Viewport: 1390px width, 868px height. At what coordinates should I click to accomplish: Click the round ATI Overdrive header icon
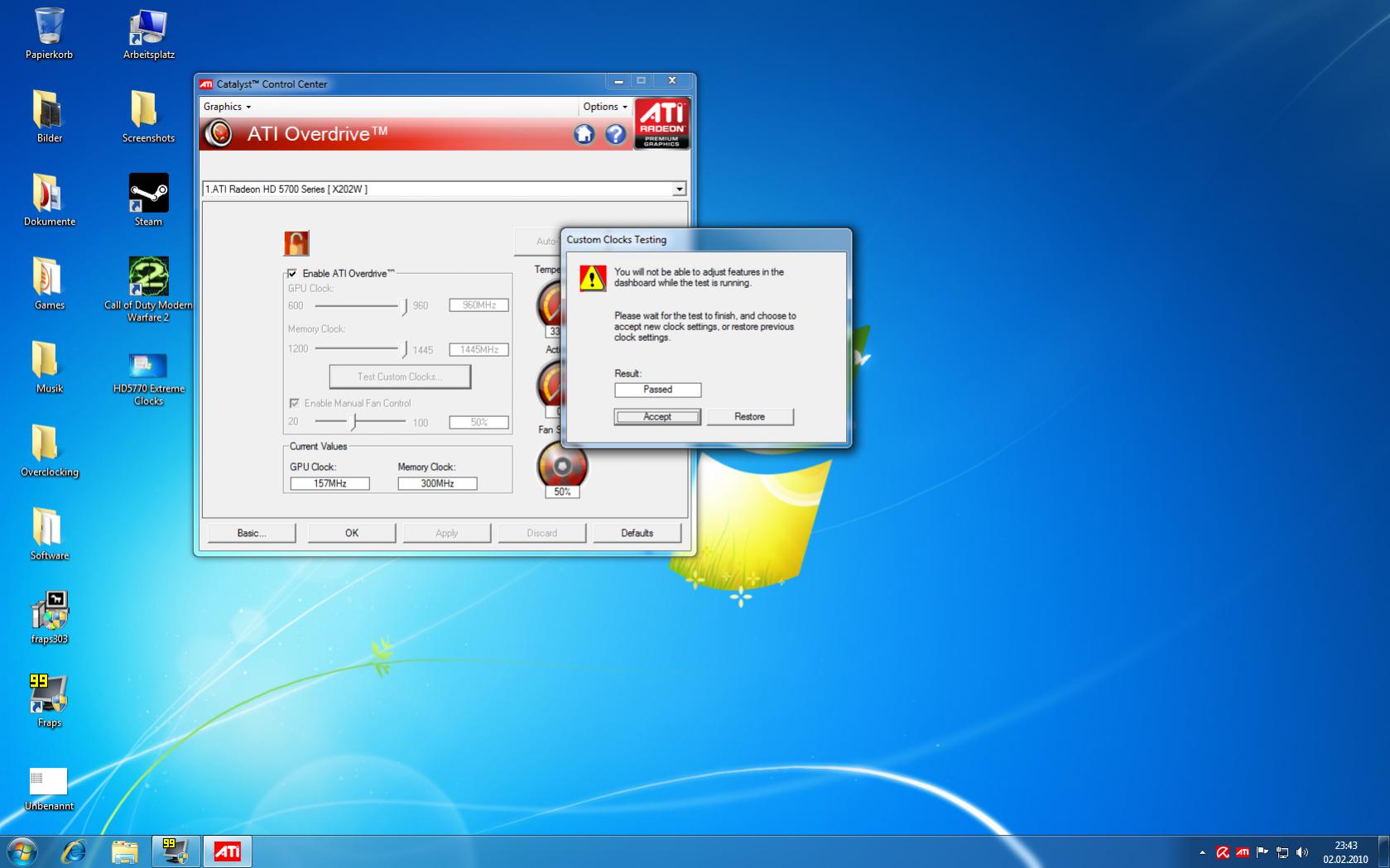click(219, 133)
